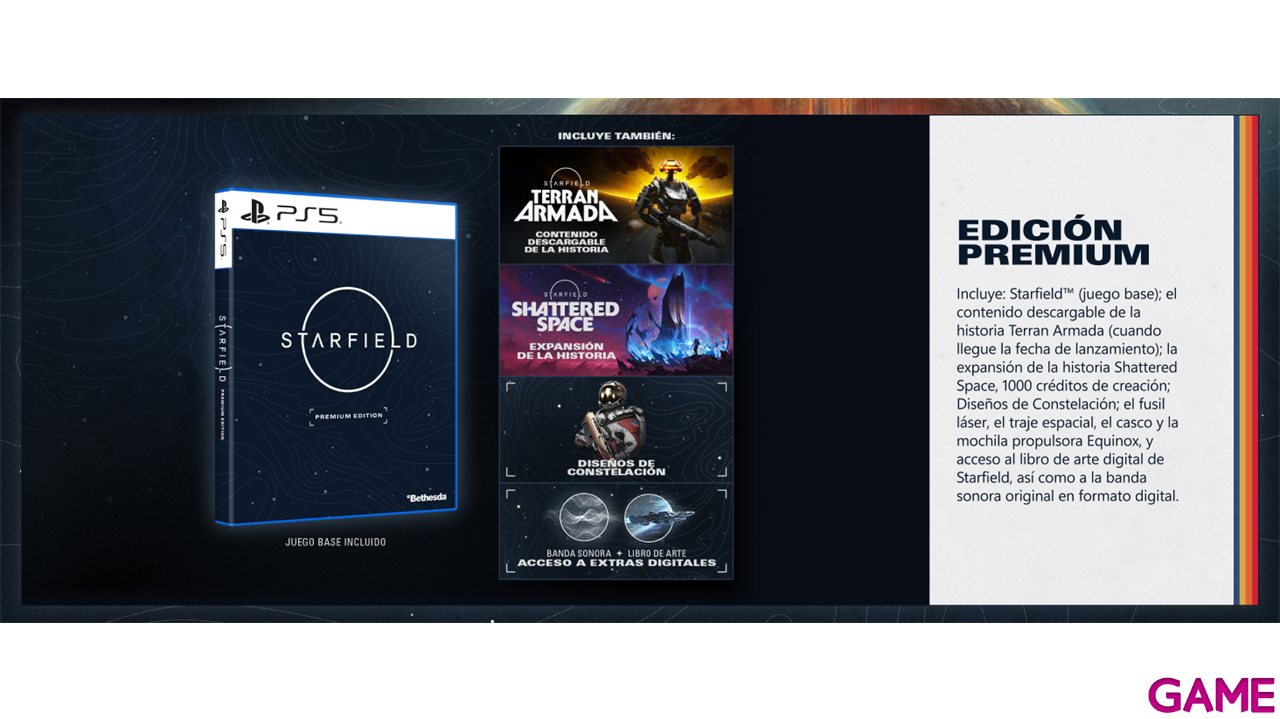Open the Terran Armada content banner
1280x719 pixels.
pos(616,205)
